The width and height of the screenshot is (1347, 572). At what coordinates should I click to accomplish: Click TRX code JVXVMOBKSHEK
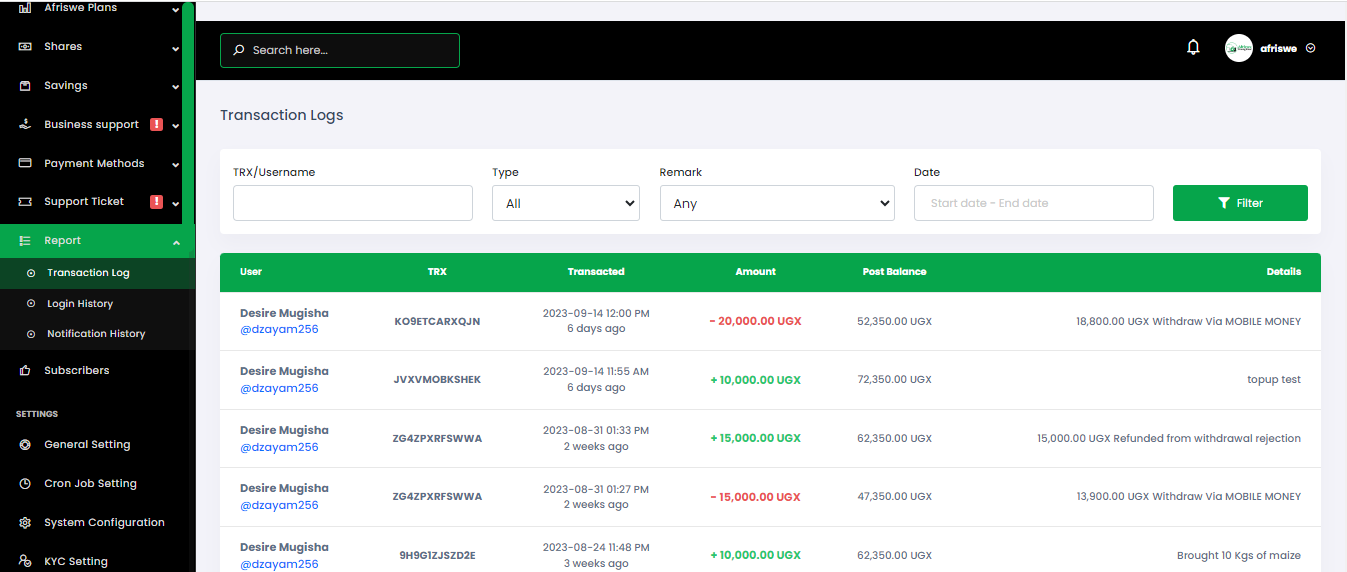[437, 380]
